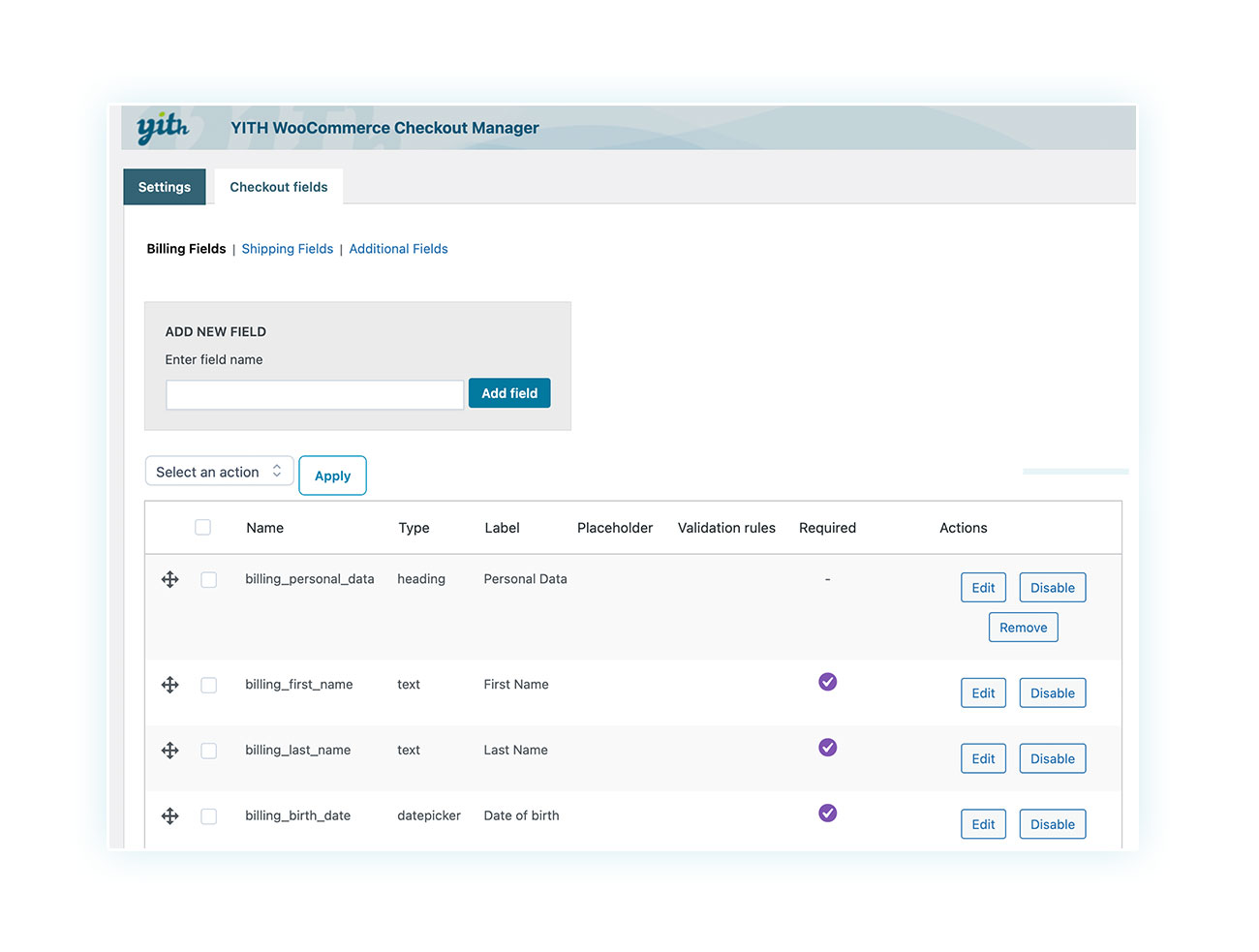The height and width of the screenshot is (952, 1259).
Task: Grab move handle for billing_first_name row
Action: tap(169, 685)
